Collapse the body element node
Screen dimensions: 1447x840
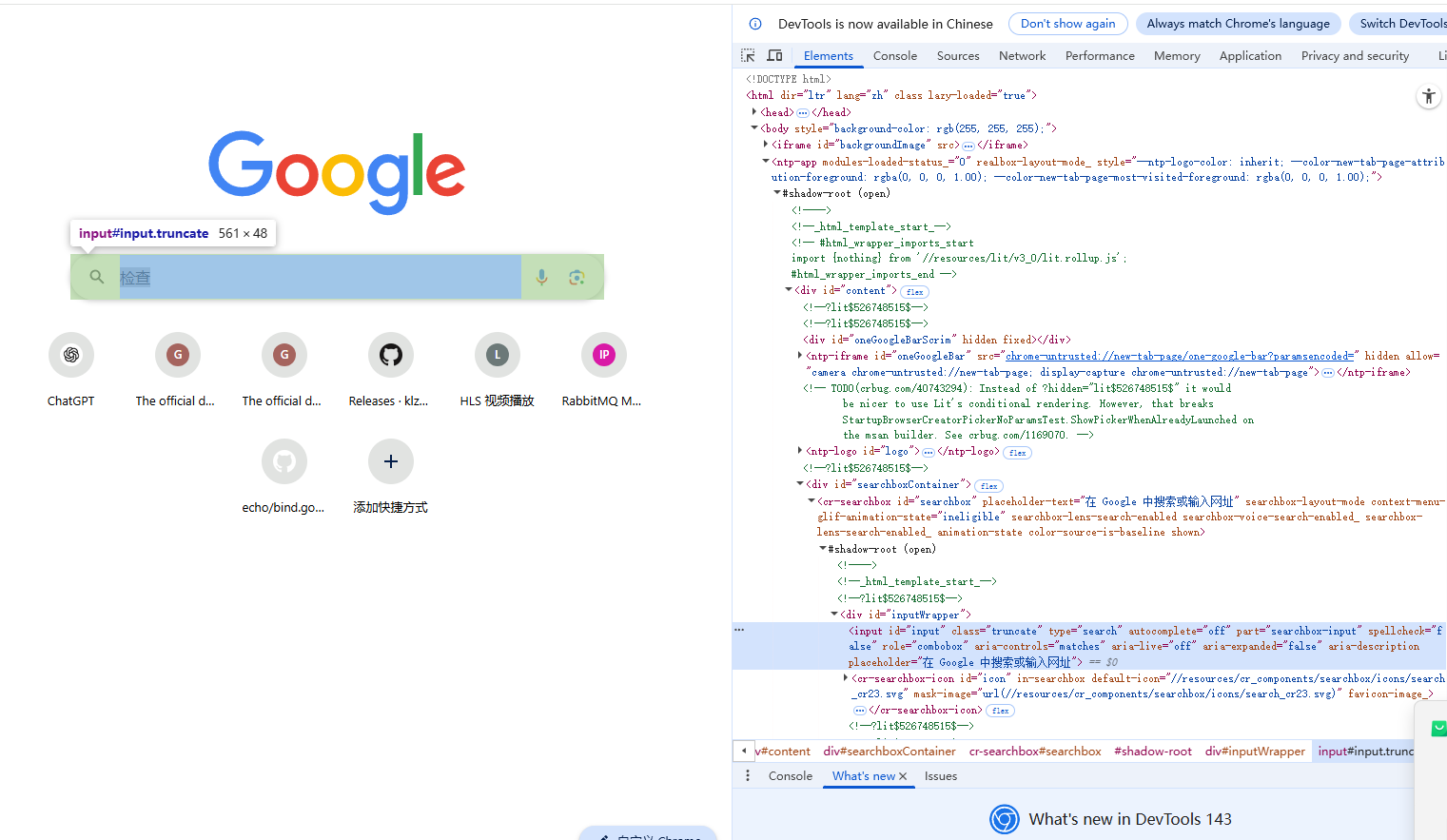754,127
